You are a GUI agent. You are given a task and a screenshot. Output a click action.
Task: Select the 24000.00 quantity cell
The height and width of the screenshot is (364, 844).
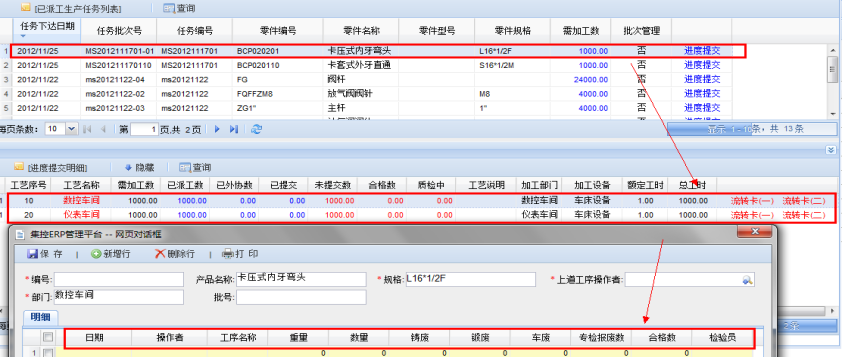590,80
